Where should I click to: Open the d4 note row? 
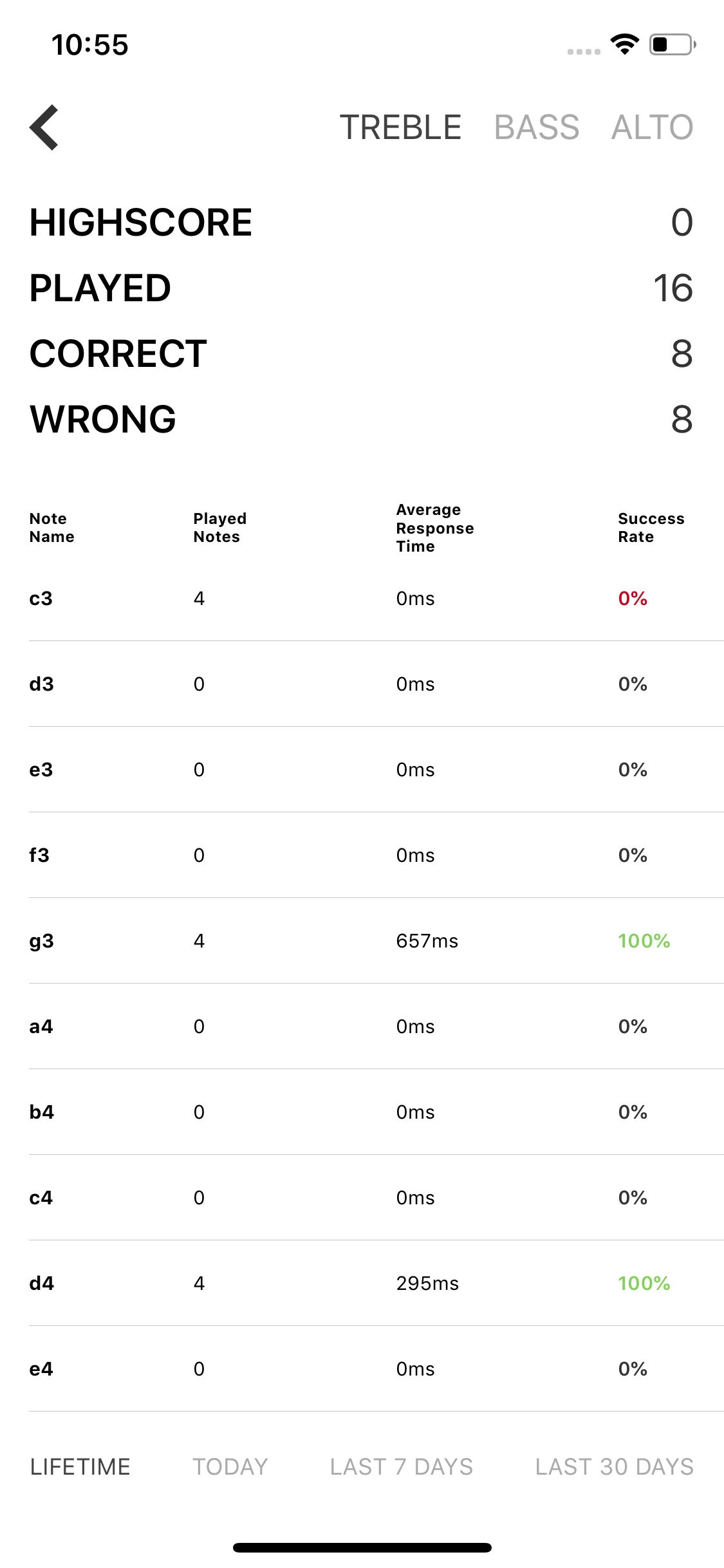coord(376,1283)
